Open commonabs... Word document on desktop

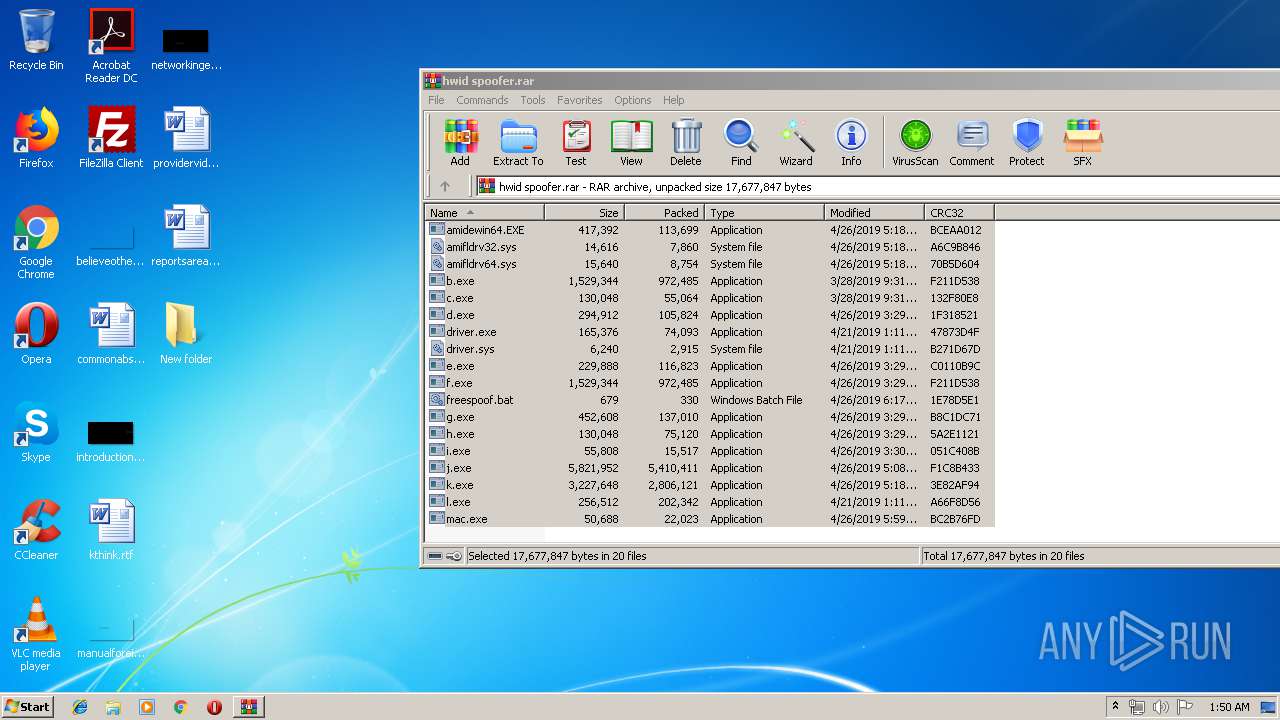[x=111, y=334]
